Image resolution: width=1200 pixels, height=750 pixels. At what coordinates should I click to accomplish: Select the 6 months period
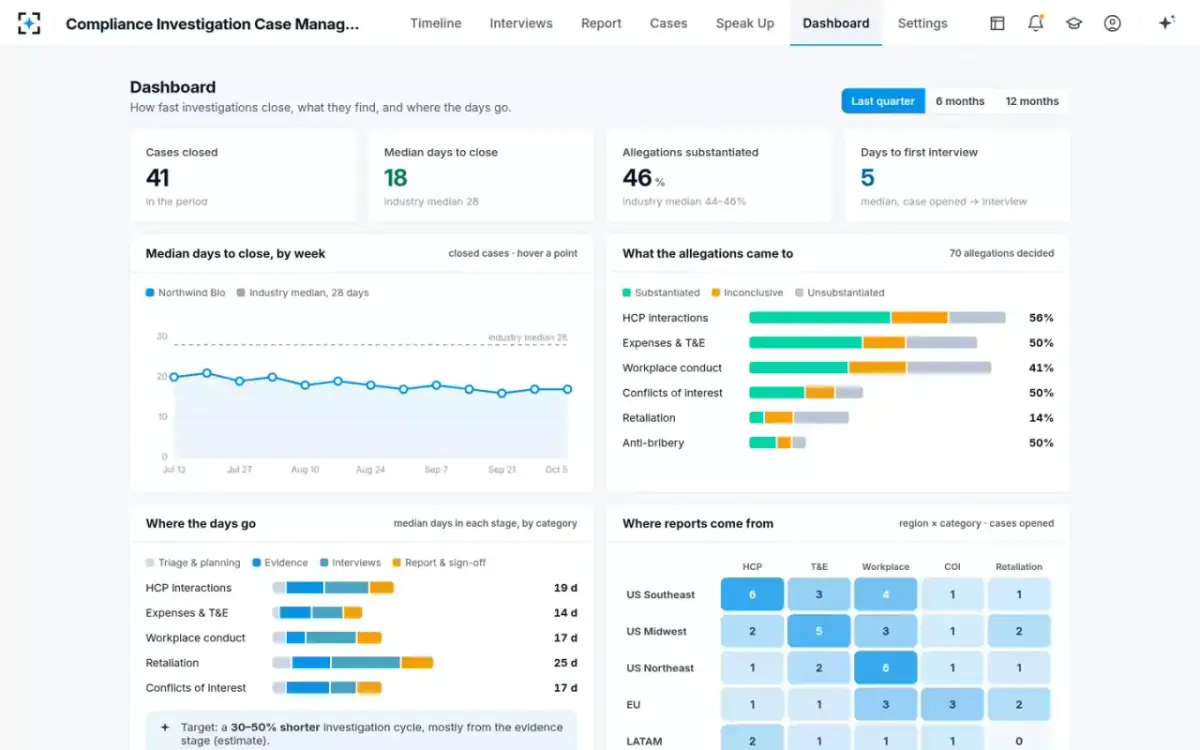tap(960, 101)
